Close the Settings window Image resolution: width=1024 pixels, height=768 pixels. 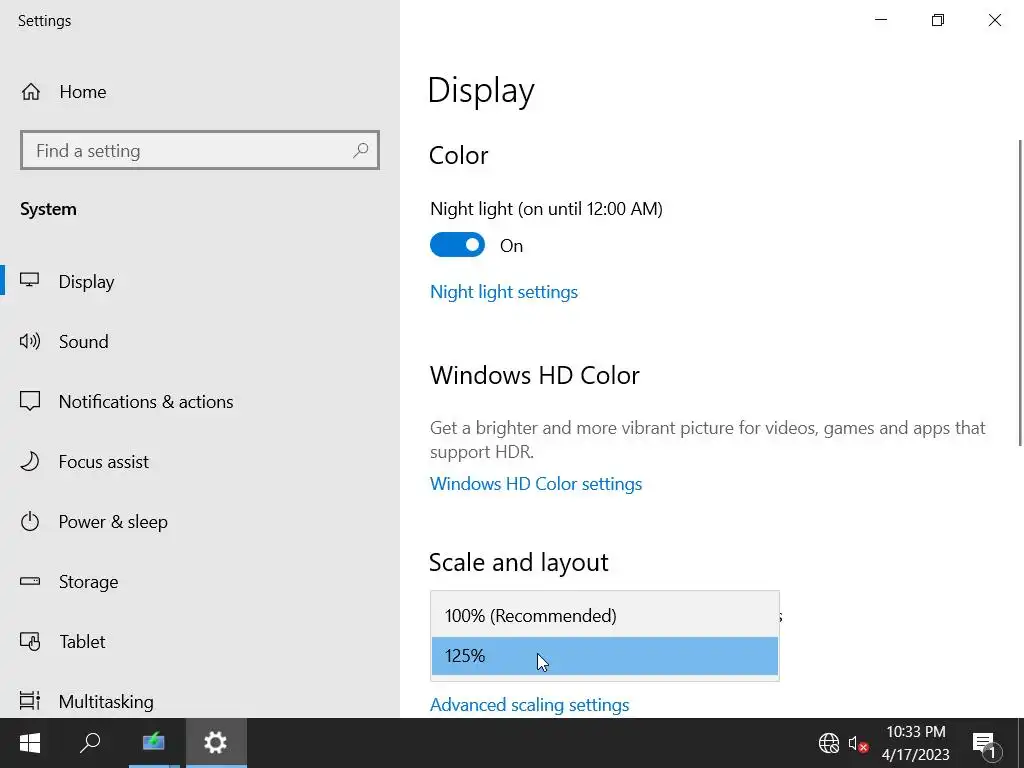click(x=995, y=20)
